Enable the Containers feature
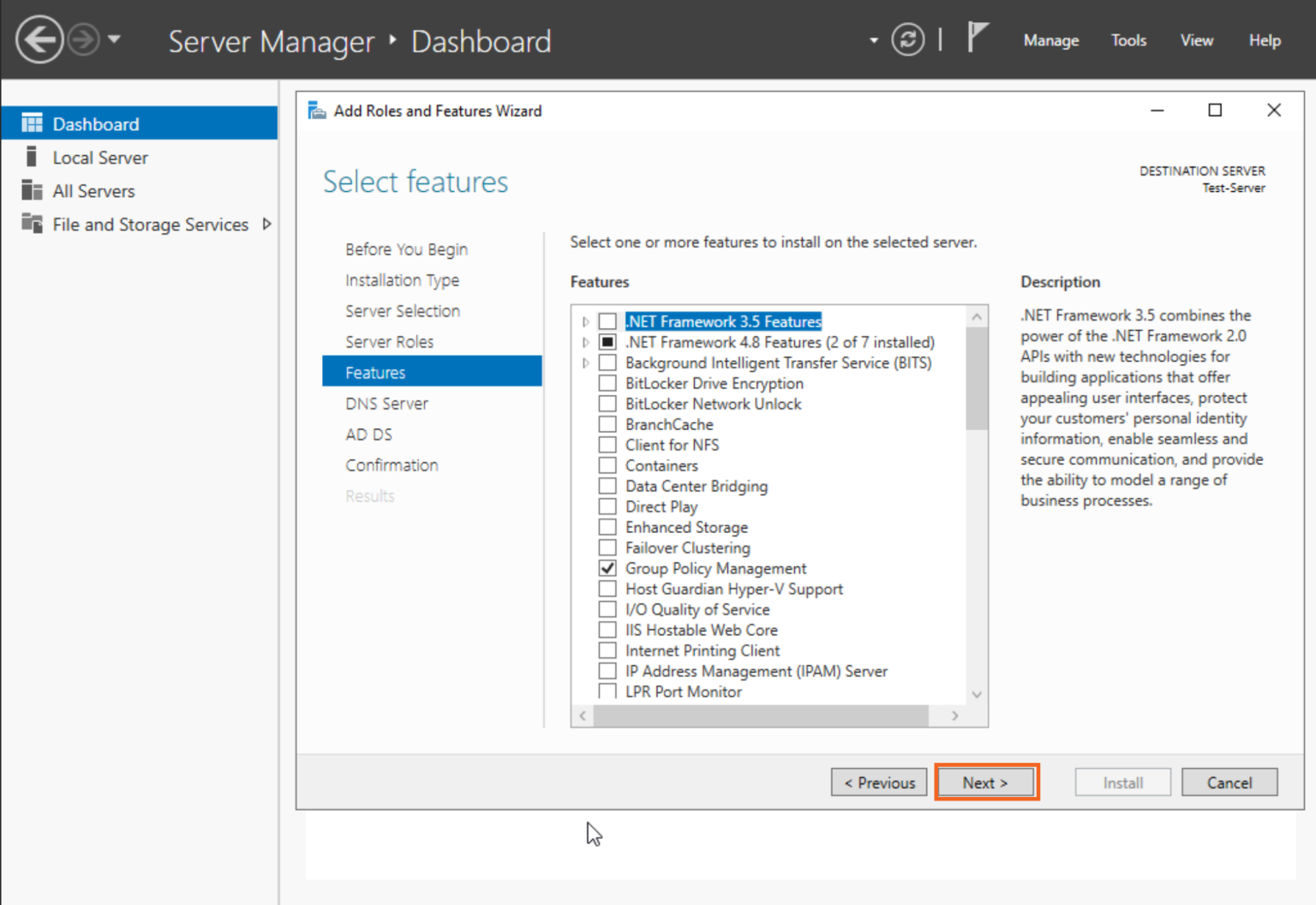This screenshot has width=1316, height=905. [607, 465]
